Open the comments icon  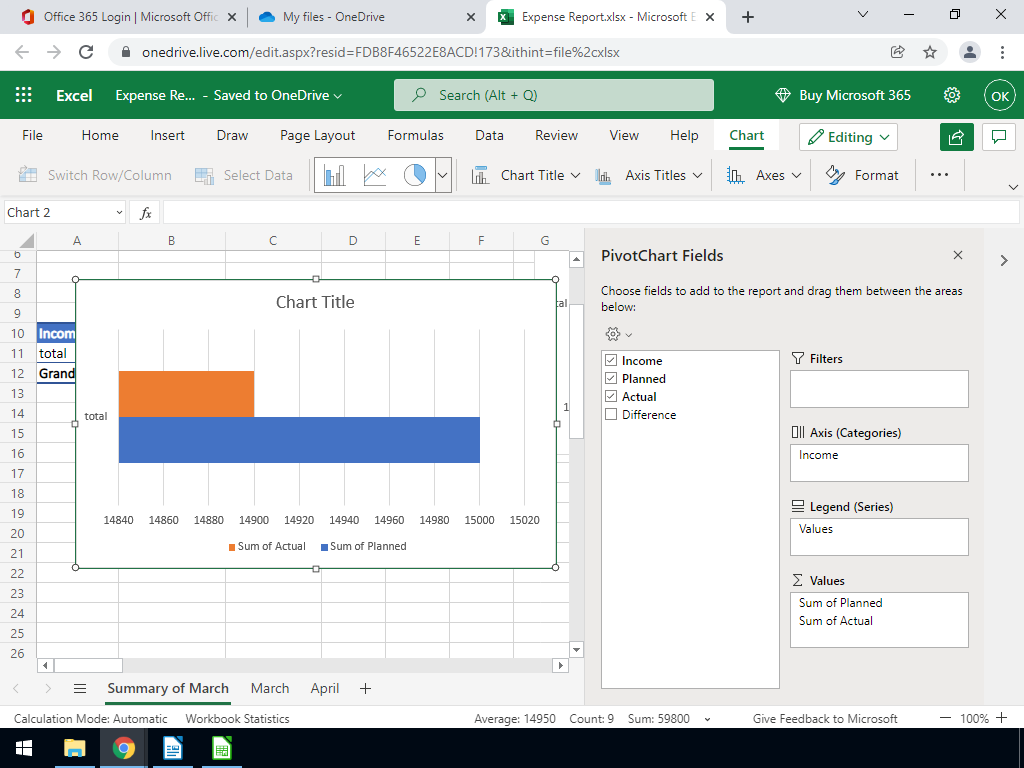coord(998,137)
